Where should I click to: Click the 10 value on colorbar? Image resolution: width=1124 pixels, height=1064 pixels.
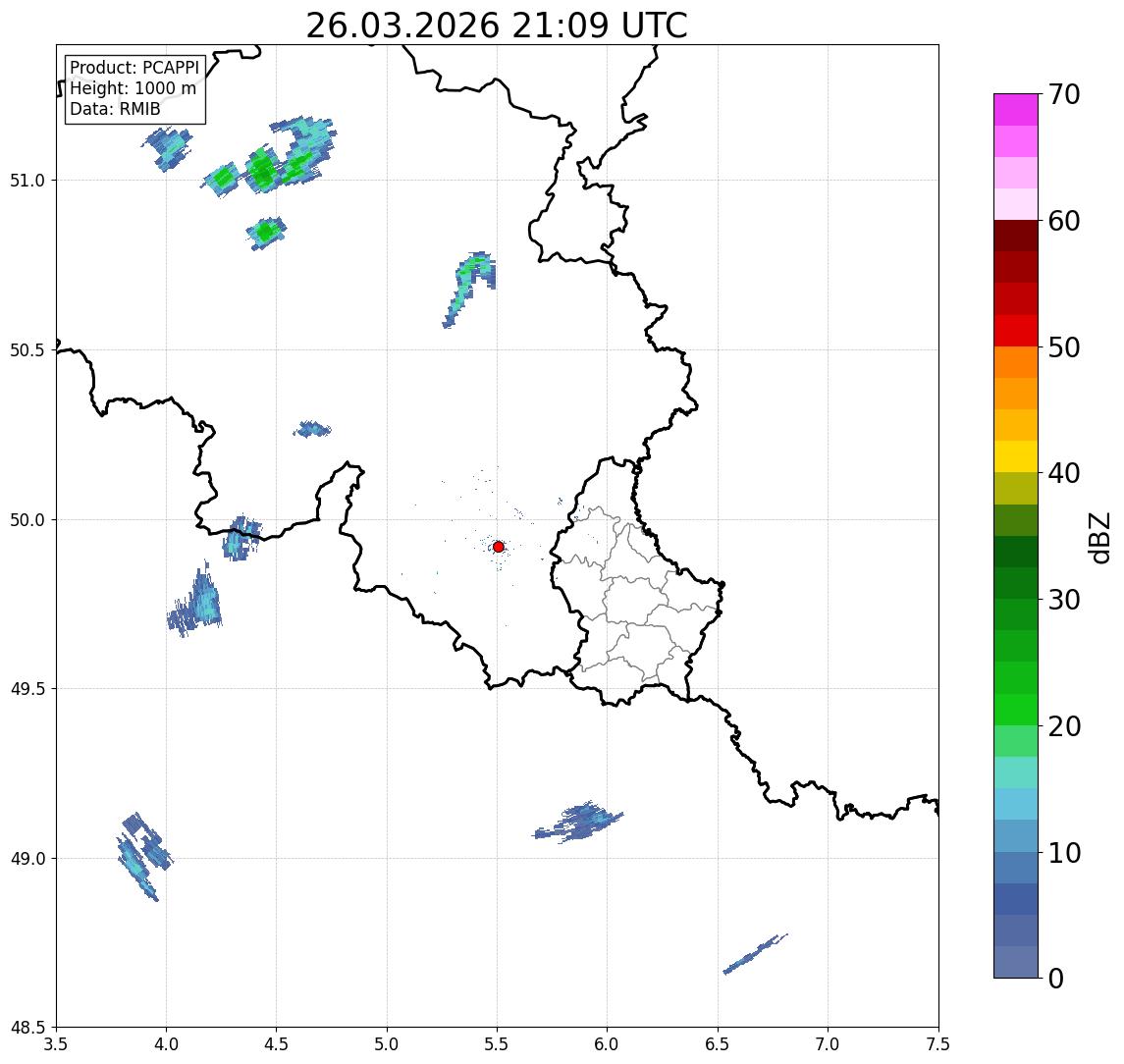point(1064,853)
